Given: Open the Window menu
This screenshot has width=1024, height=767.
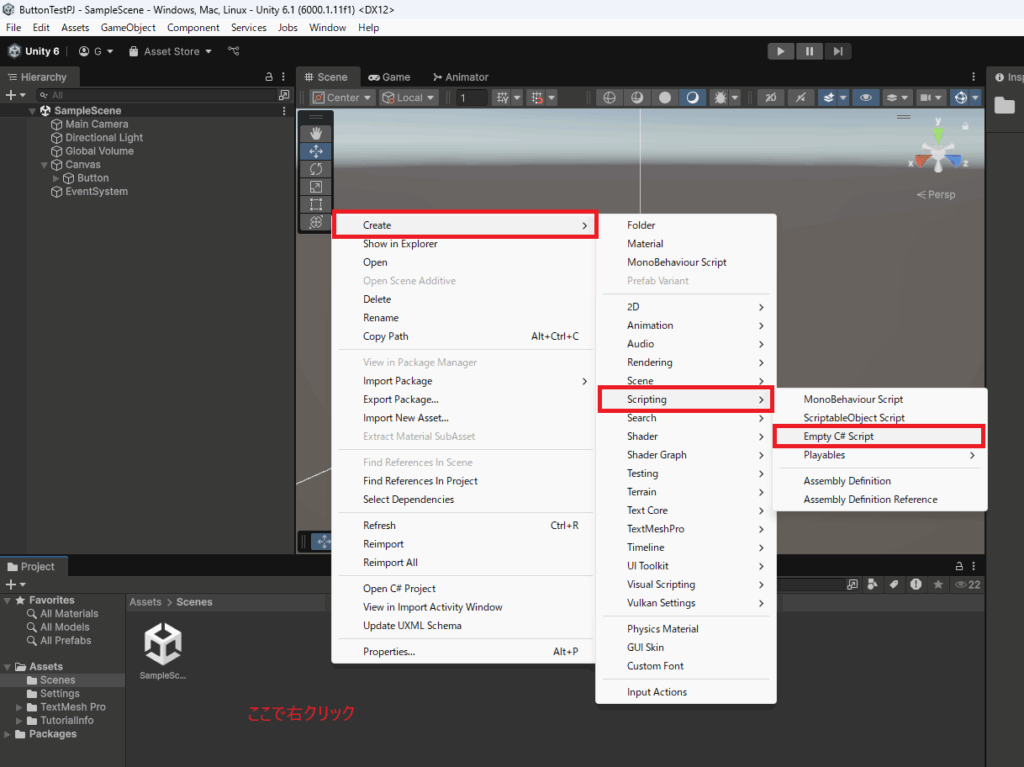Looking at the screenshot, I should (327, 27).
